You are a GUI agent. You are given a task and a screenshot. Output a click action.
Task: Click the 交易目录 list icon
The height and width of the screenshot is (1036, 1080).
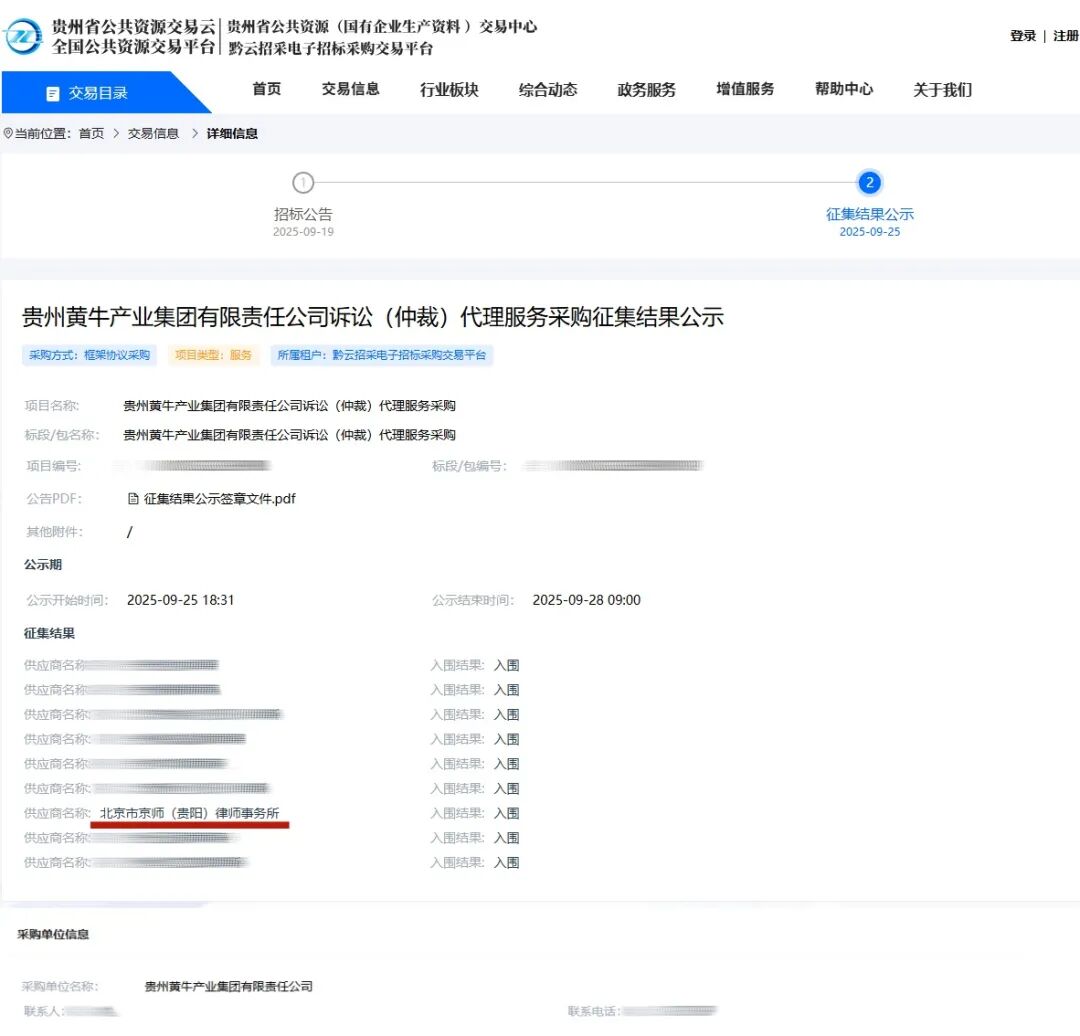pyautogui.click(x=53, y=94)
